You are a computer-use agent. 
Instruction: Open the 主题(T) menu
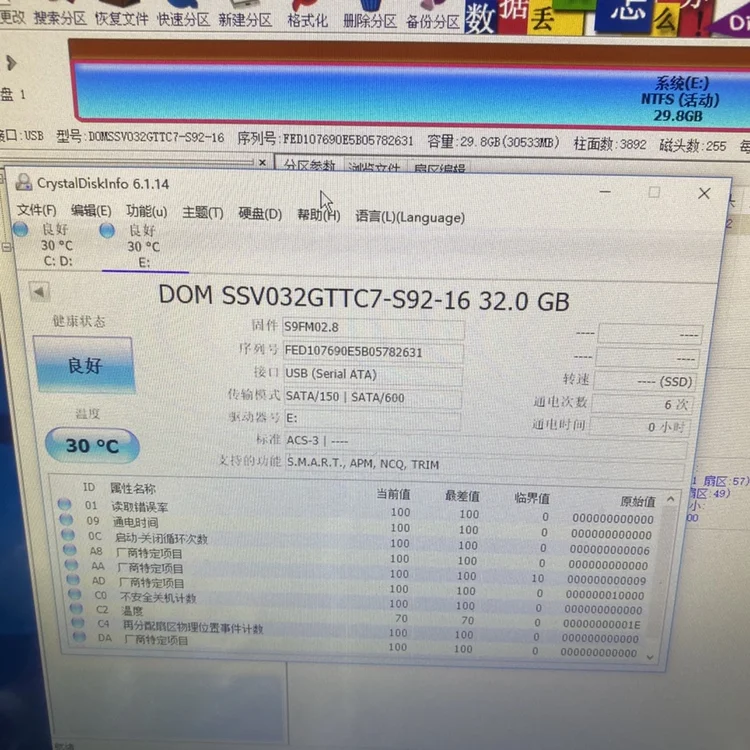(203, 212)
